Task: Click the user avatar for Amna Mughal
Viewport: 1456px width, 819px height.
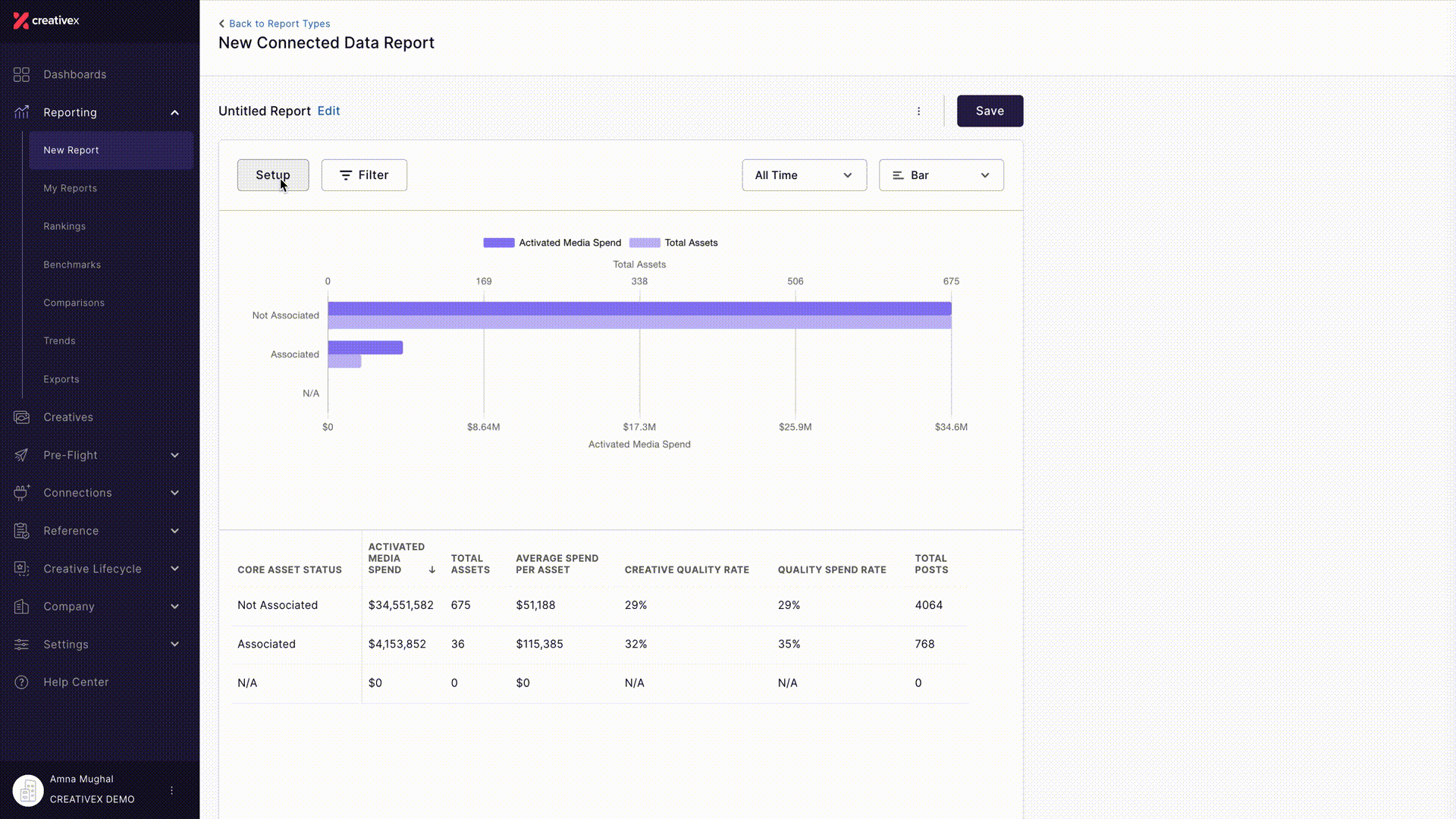Action: pyautogui.click(x=28, y=790)
